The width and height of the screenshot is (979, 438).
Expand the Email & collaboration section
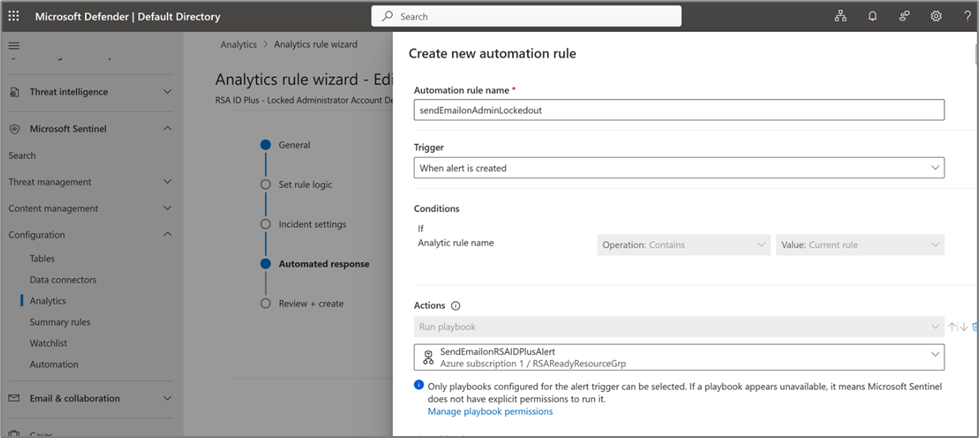point(167,398)
